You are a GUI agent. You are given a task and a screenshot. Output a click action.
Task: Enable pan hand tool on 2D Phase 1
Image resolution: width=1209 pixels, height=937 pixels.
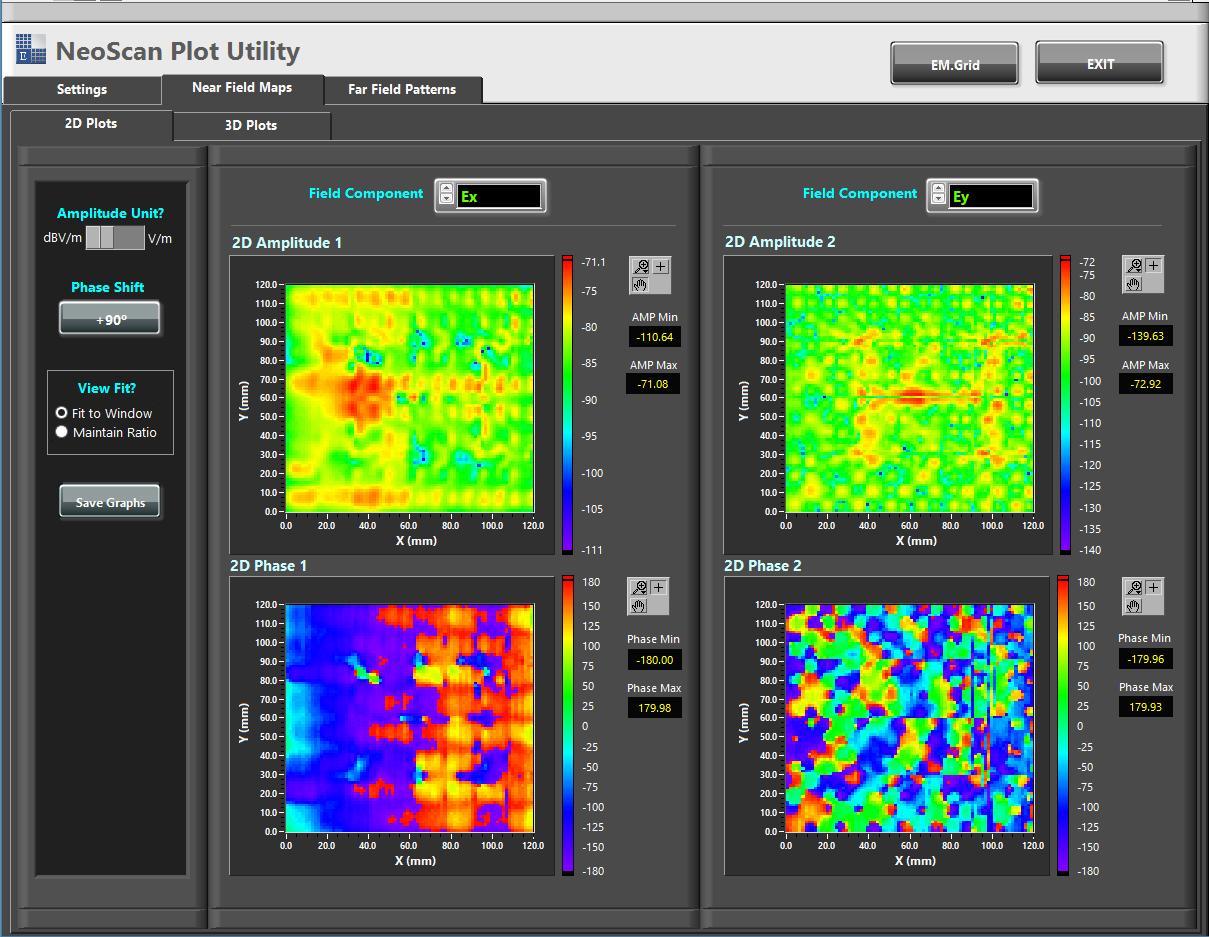tap(639, 606)
